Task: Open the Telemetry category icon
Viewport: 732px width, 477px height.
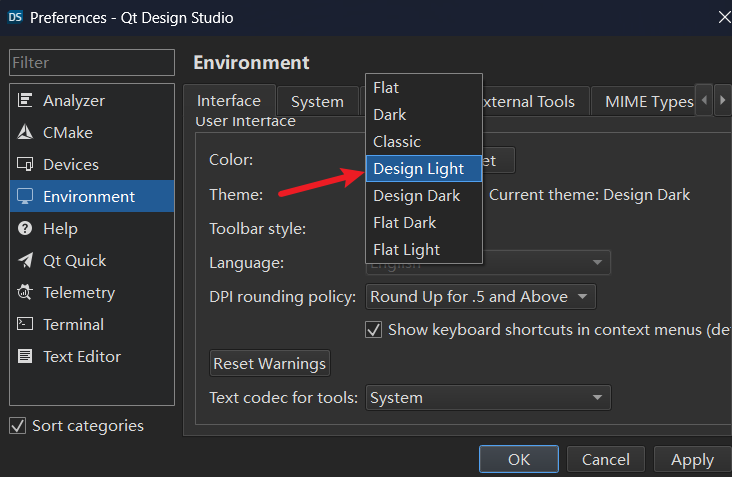Action: [26, 293]
